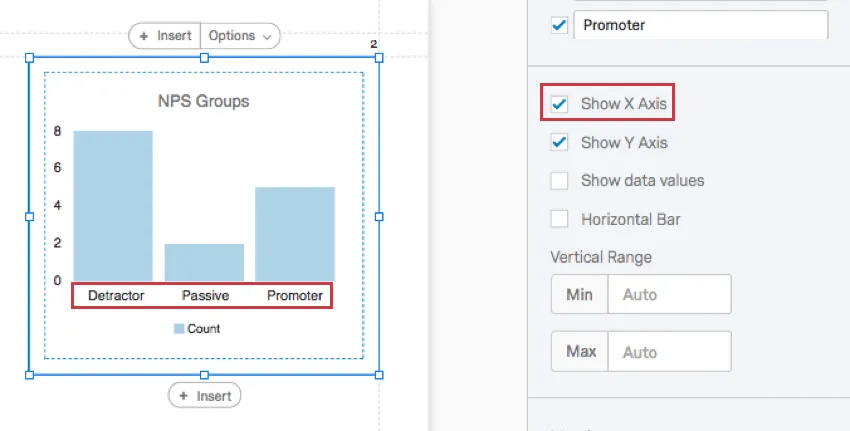The height and width of the screenshot is (431, 850).
Task: Enable Show data values checkbox
Action: 560,181
